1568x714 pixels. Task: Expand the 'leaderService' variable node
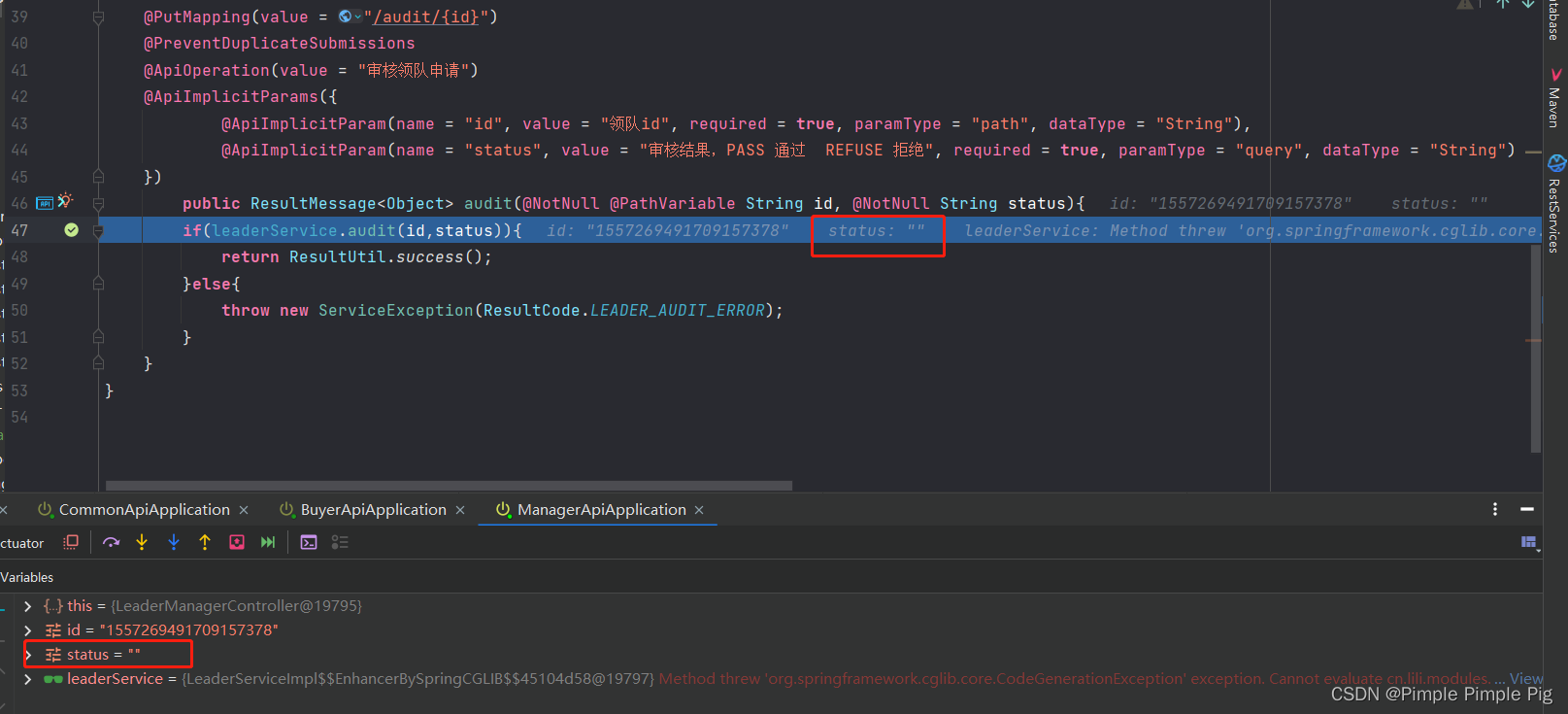(27, 679)
